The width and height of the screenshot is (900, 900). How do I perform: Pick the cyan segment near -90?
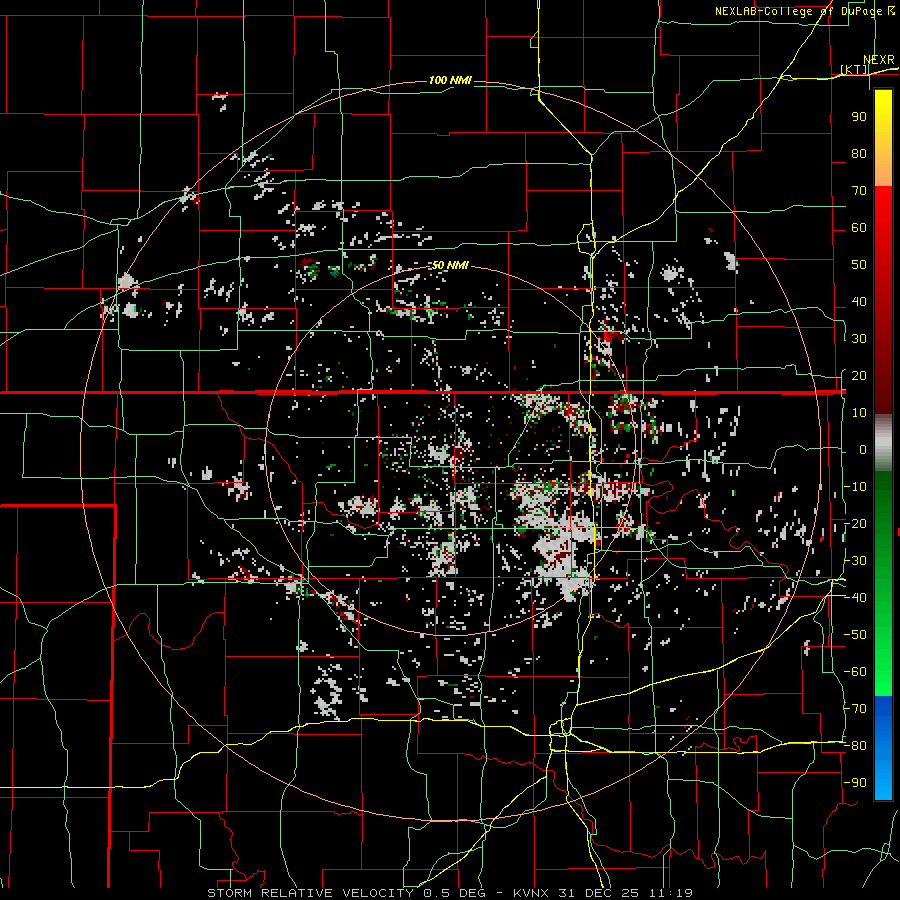[x=883, y=778]
